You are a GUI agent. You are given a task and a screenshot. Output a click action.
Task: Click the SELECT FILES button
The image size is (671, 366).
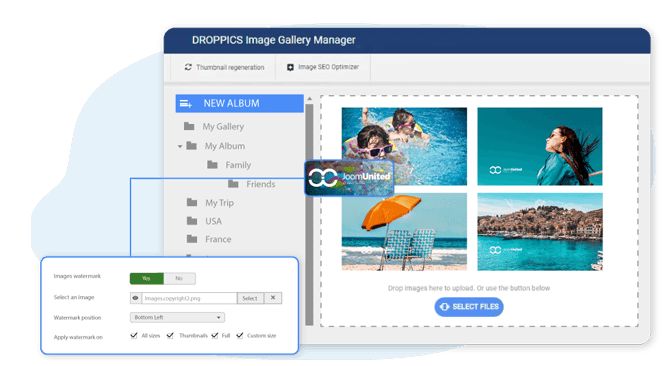[x=469, y=307]
